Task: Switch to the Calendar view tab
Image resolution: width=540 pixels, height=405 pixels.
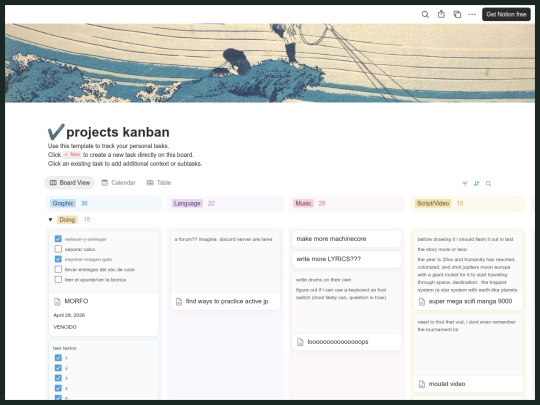Action: (x=118, y=183)
